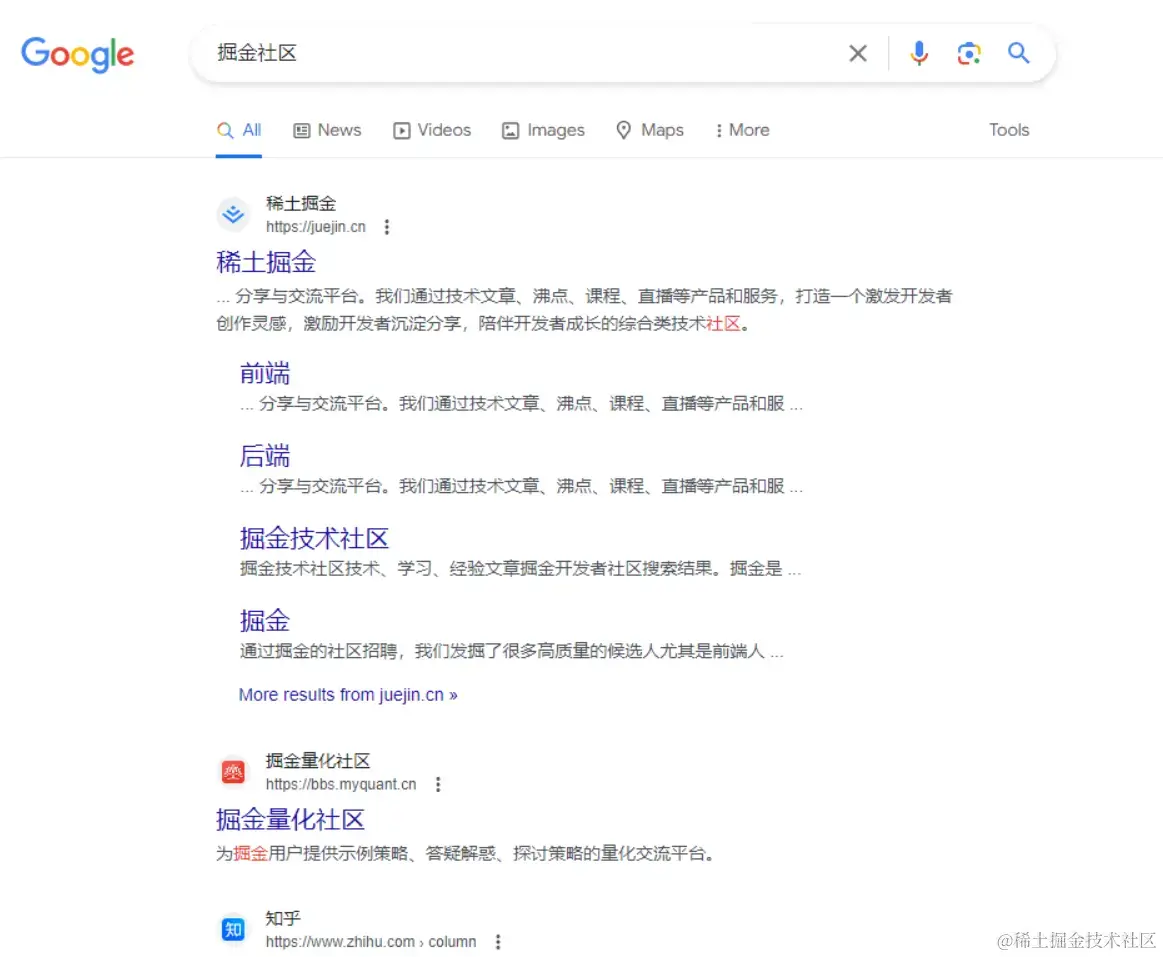This screenshot has height=957, width=1163.
Task: Click the https://bbs.myquant.cn URL text
Action: point(341,785)
